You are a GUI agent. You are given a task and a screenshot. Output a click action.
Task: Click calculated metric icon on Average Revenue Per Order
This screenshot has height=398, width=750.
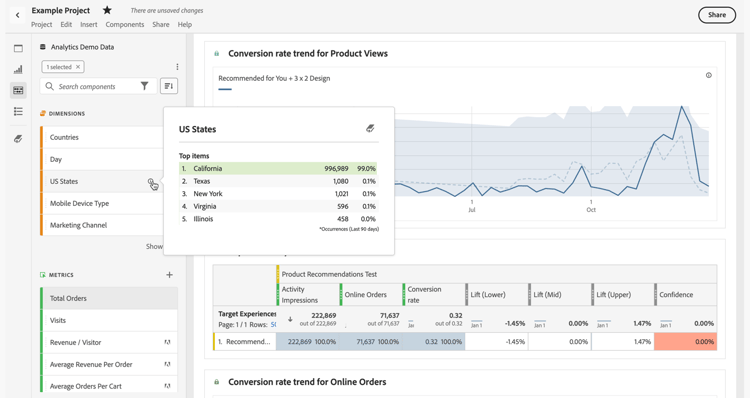point(167,365)
